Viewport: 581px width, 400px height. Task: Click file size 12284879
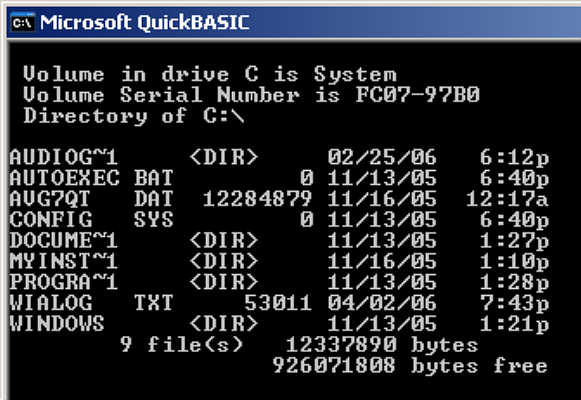pos(258,199)
